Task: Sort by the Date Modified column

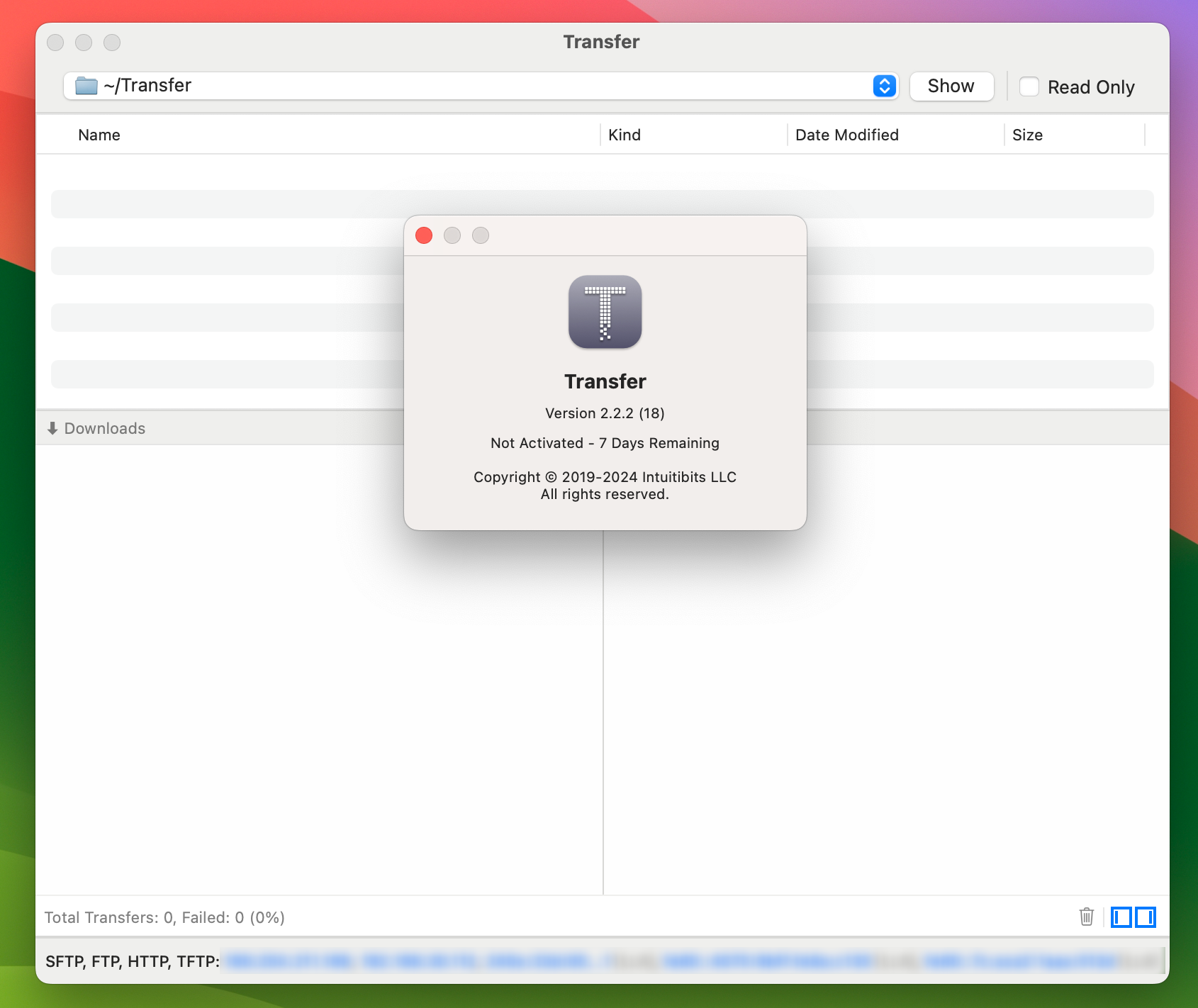Action: click(x=847, y=135)
